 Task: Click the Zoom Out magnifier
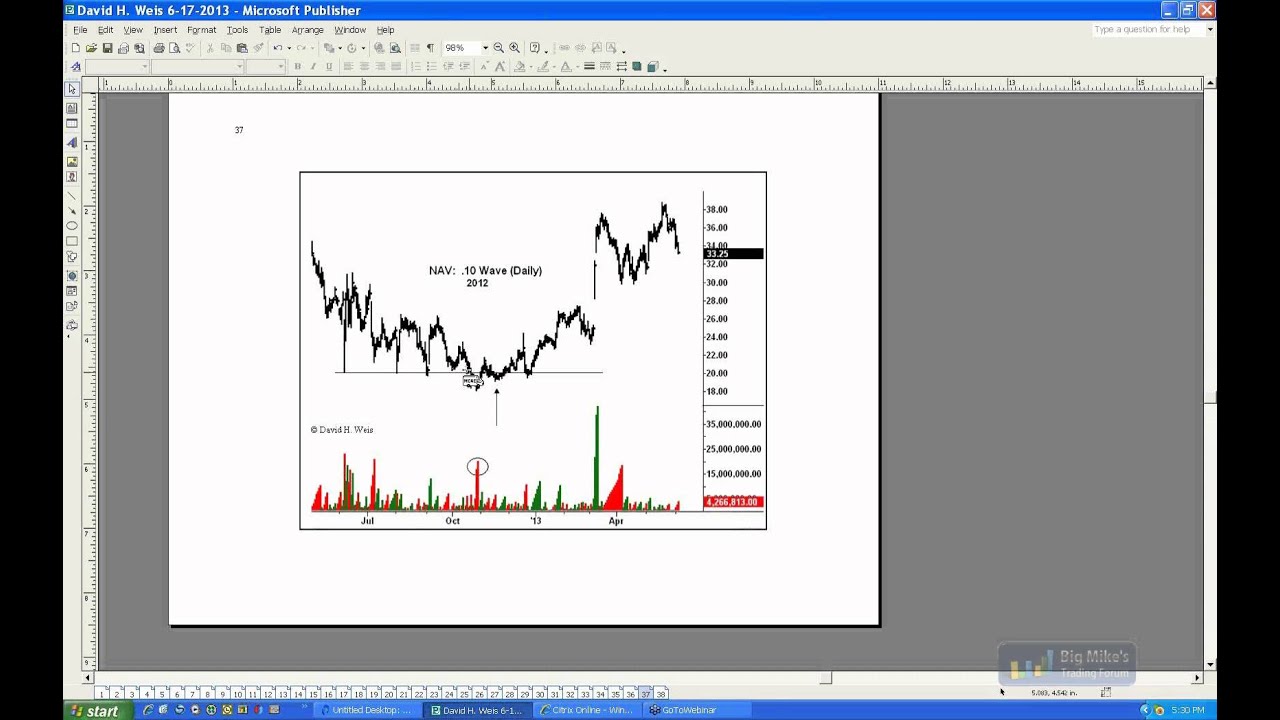tap(498, 48)
